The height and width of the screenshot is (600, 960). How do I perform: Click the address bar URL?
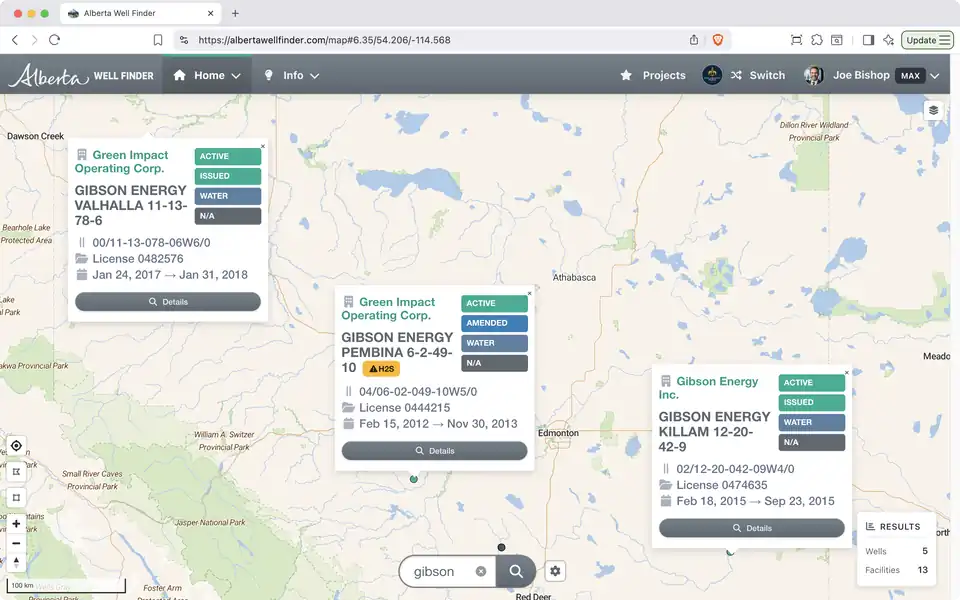pos(324,40)
